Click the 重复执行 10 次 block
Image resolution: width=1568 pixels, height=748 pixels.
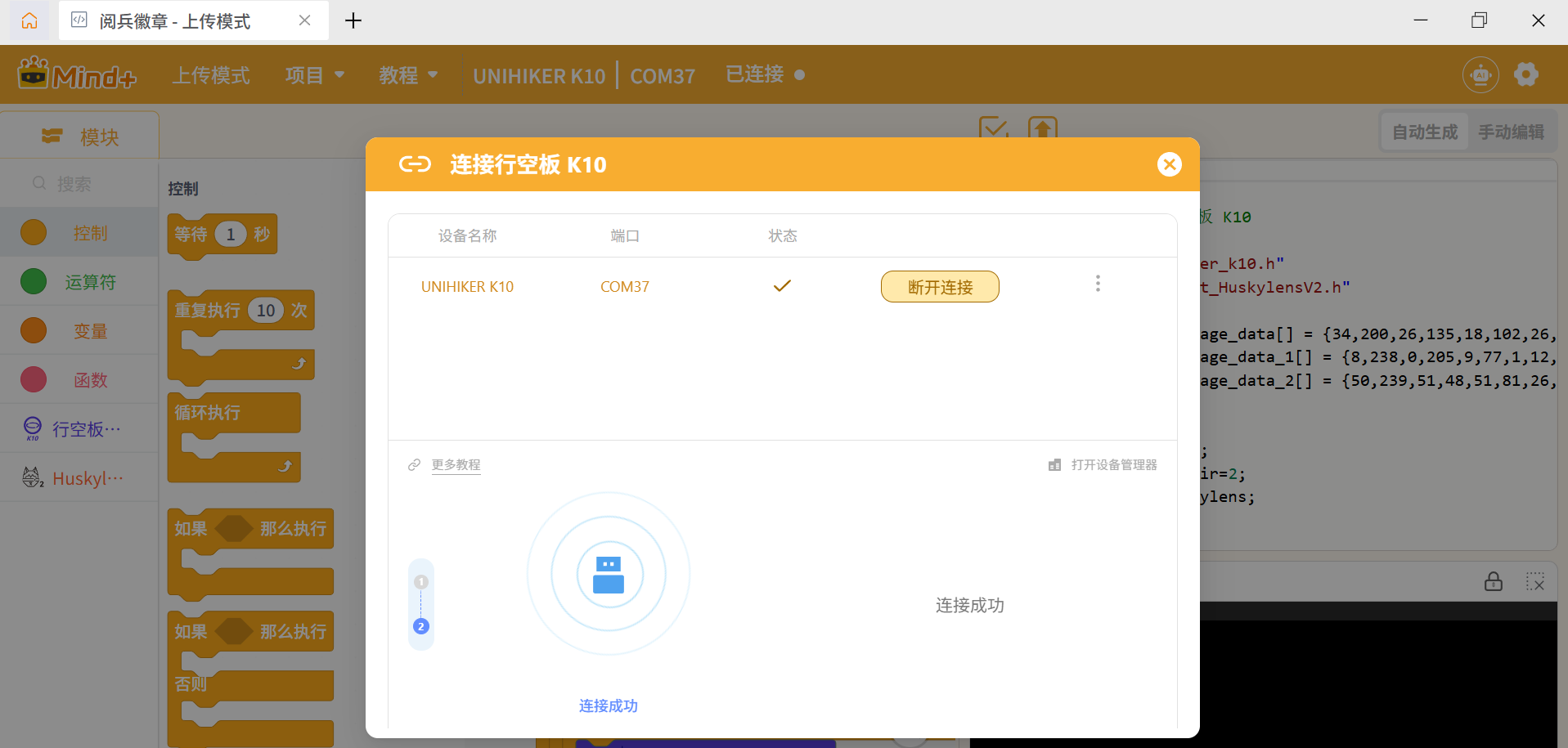click(x=241, y=337)
